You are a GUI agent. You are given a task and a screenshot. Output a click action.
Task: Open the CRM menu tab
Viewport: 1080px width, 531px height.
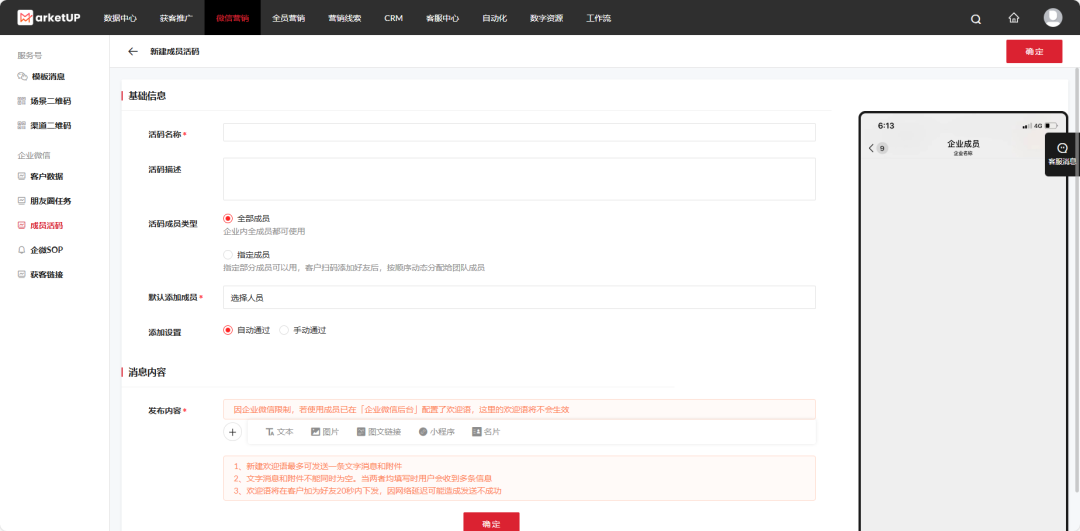(393, 18)
